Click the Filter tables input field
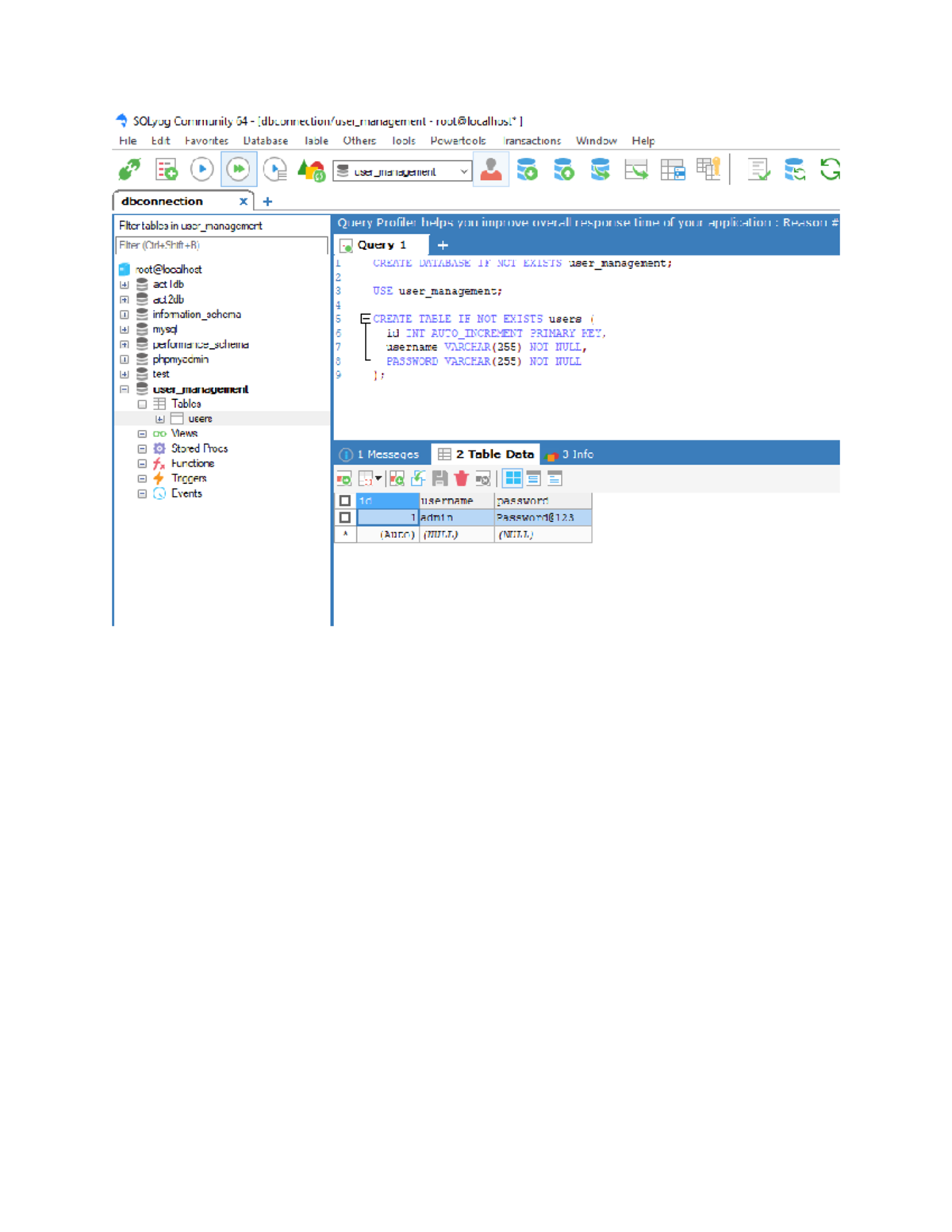 (221, 246)
